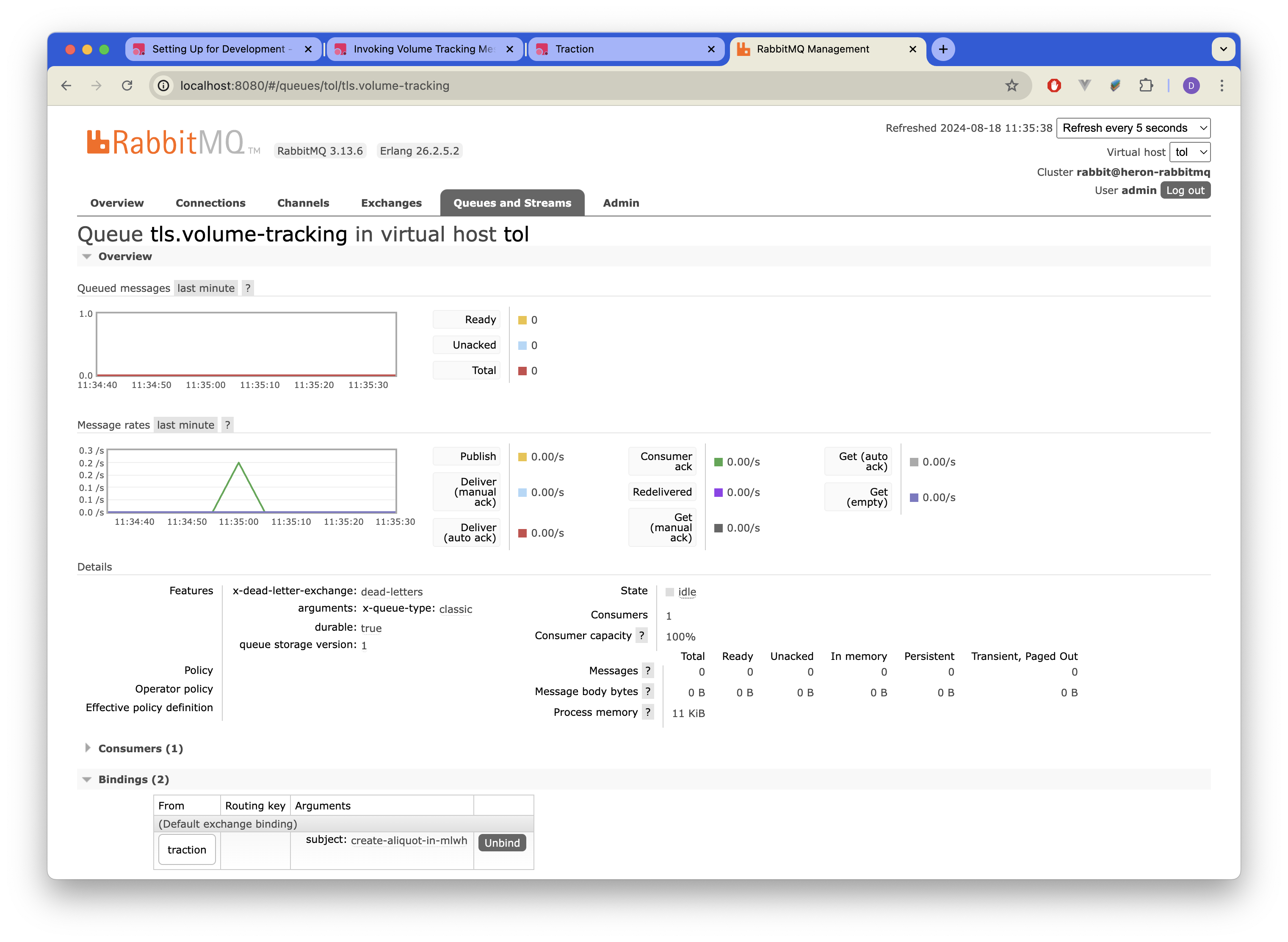Viewport: 1288px width, 942px height.
Task: Click the RabbitMQ logo
Action: point(165,142)
